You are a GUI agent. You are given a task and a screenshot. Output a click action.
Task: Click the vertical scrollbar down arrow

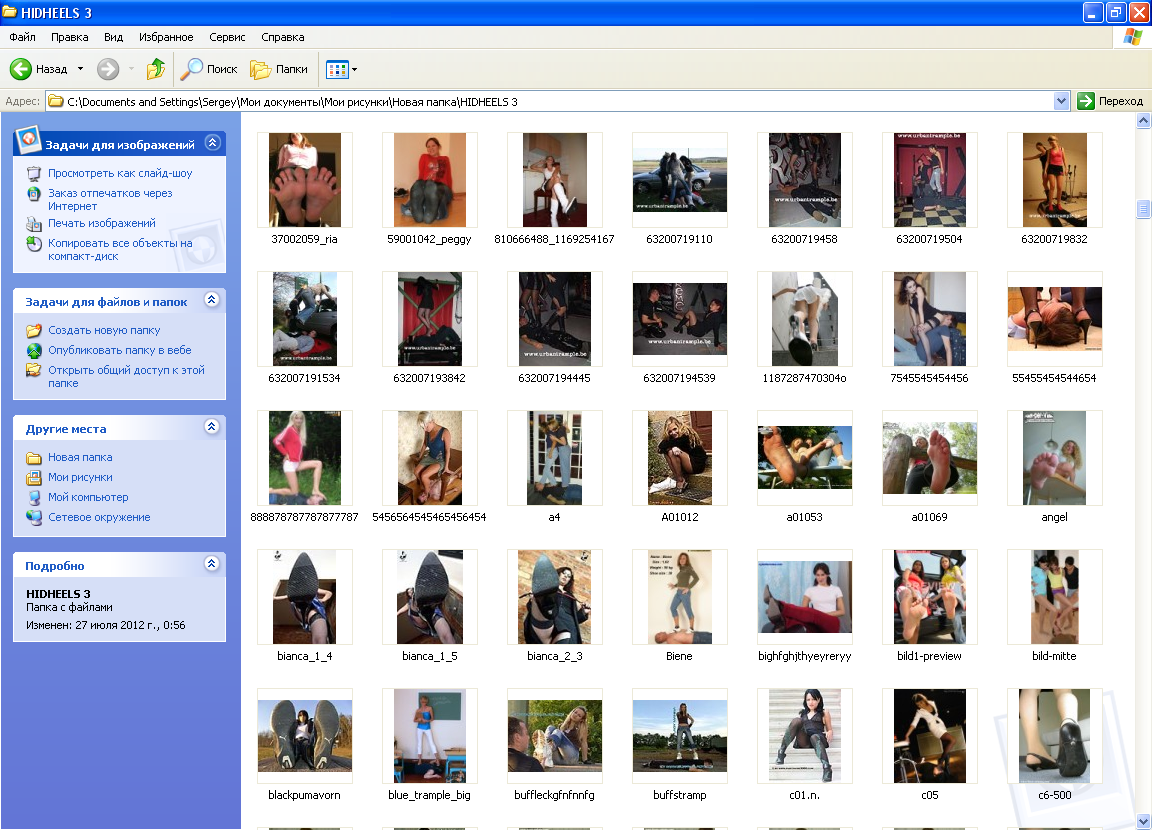pyautogui.click(x=1142, y=821)
